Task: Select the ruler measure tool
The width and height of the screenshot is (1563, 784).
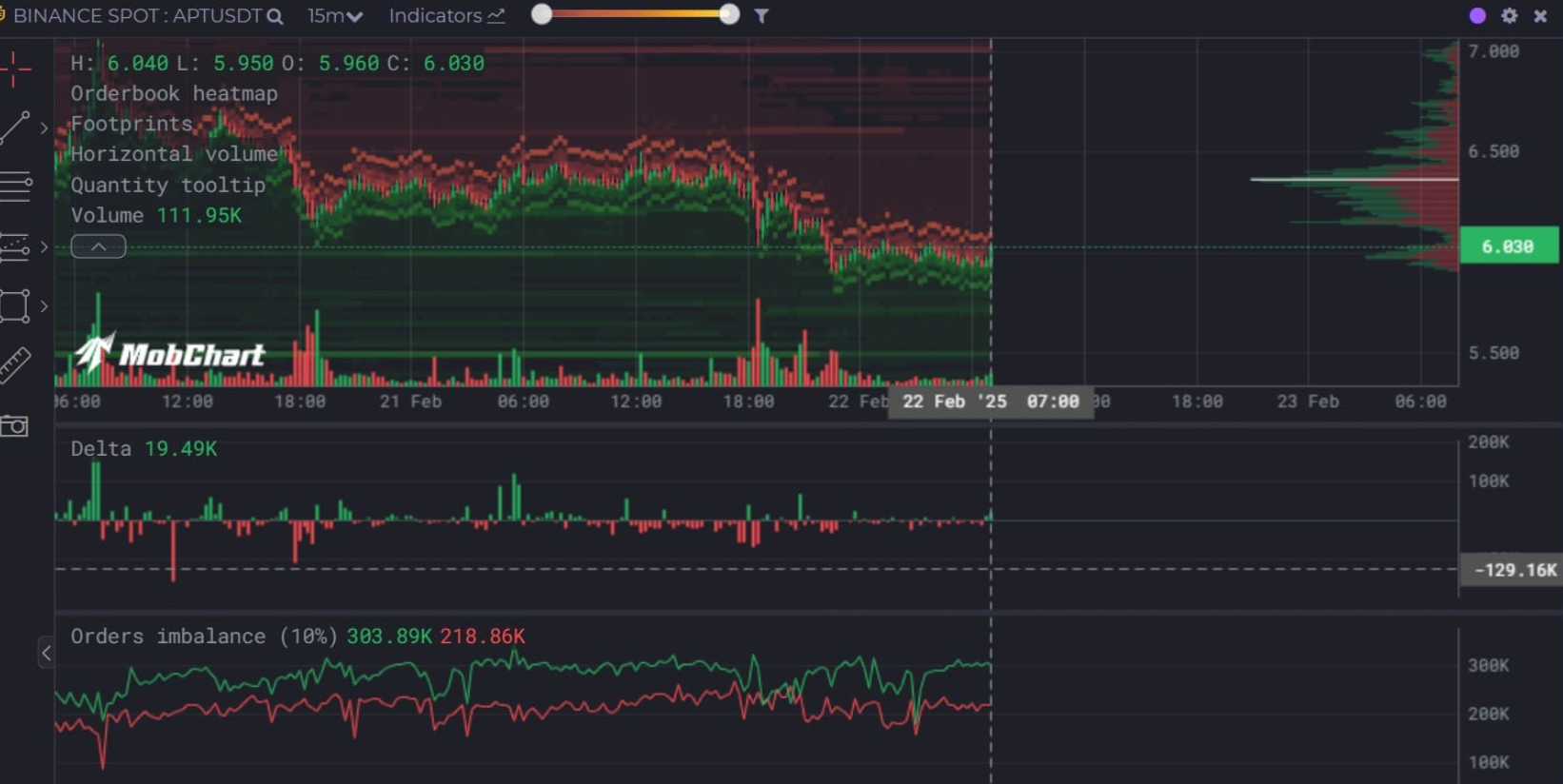Action: (x=15, y=365)
